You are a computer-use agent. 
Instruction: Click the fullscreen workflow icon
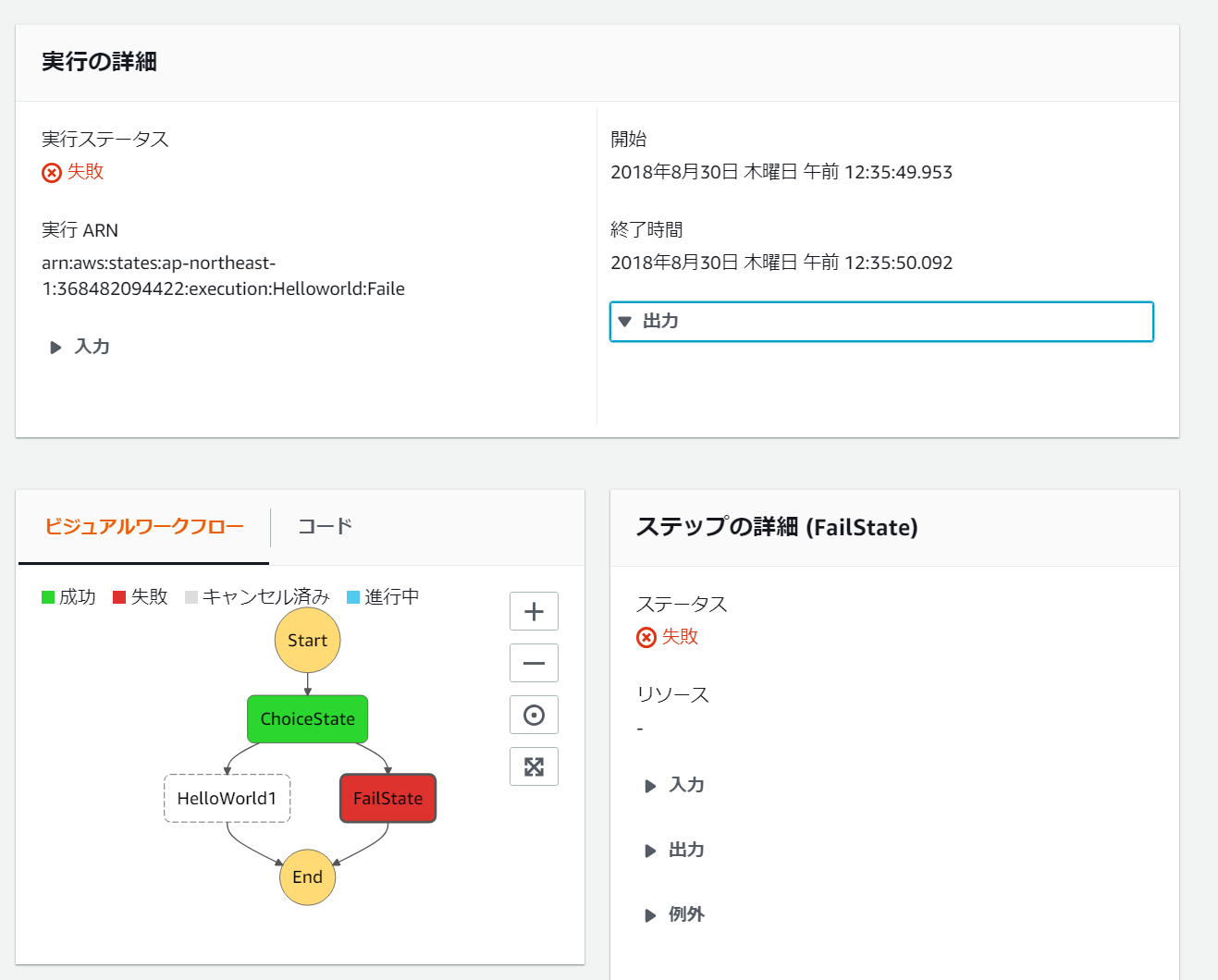coord(534,766)
